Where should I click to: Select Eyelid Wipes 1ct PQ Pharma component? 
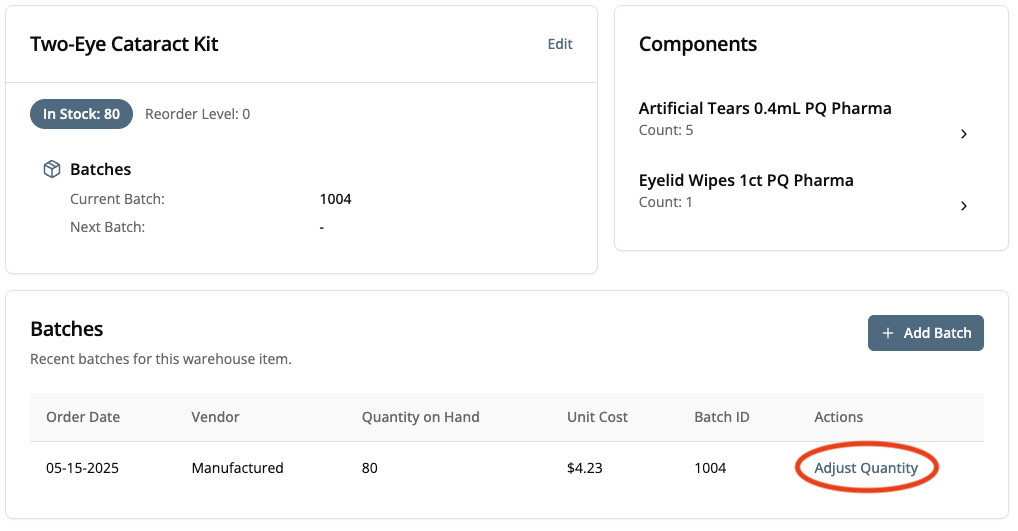(746, 180)
